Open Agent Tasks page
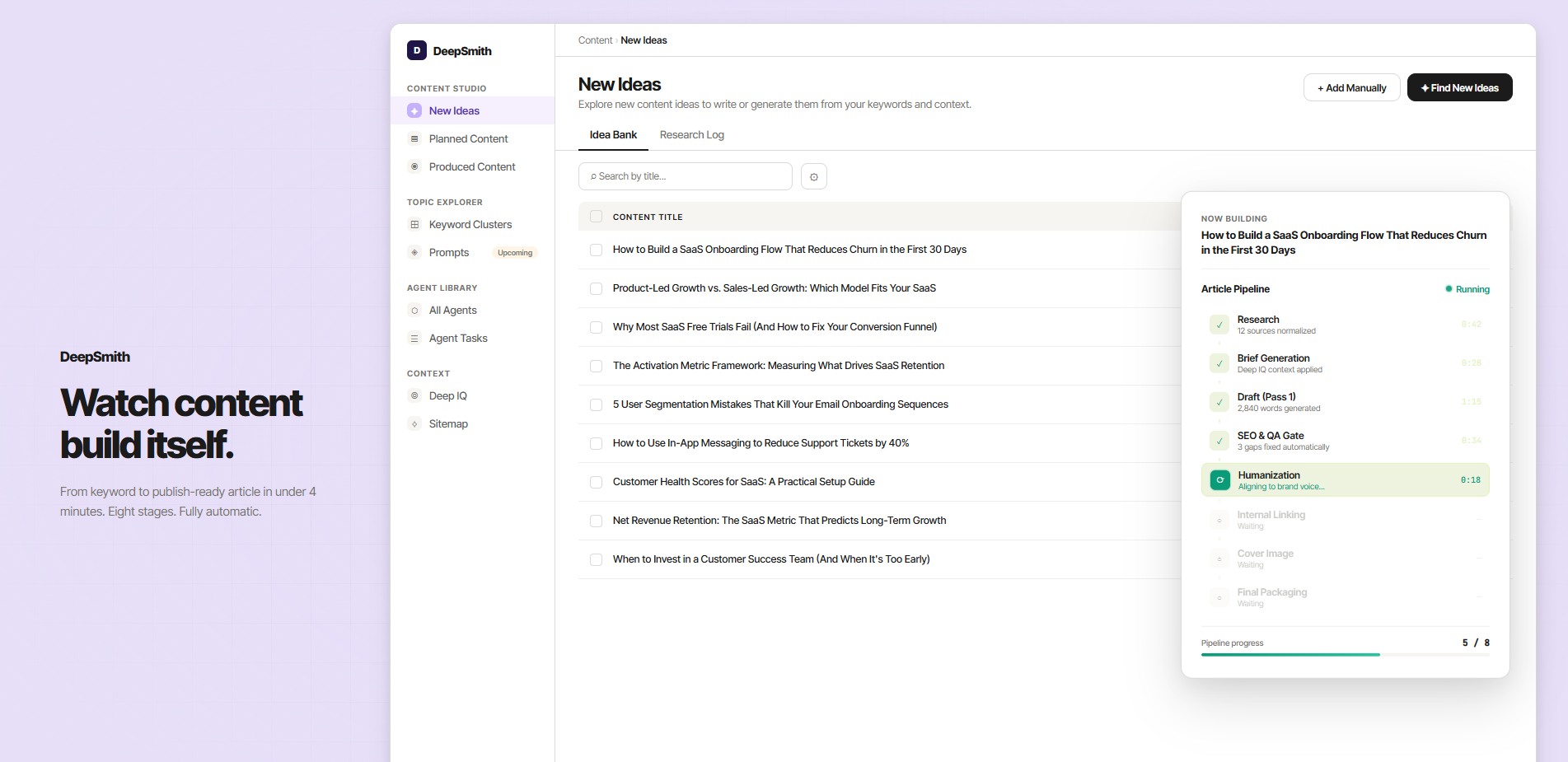Screen dimensions: 1568x762 click(x=472, y=338)
